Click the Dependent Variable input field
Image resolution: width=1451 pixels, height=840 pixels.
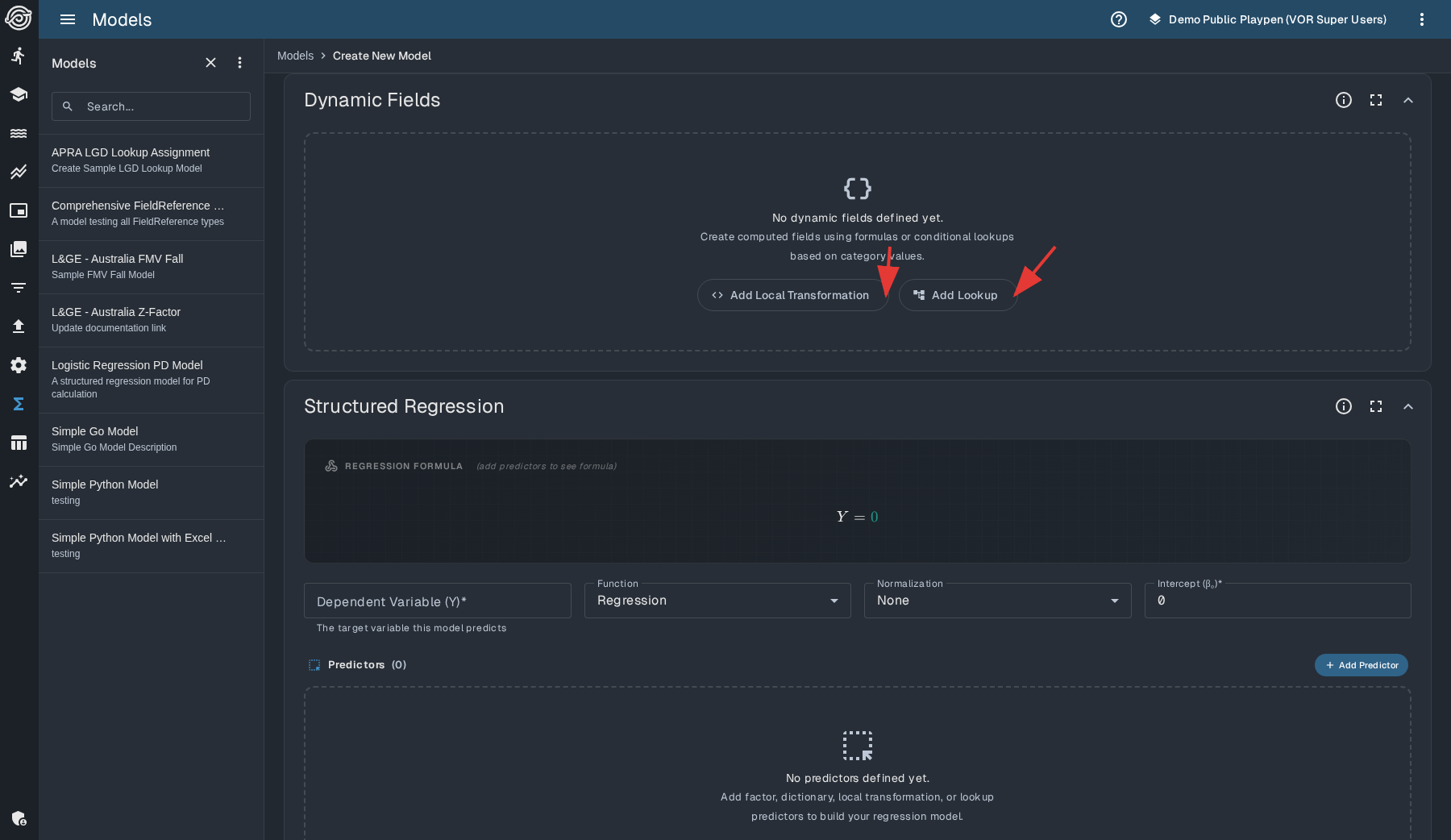[437, 601]
